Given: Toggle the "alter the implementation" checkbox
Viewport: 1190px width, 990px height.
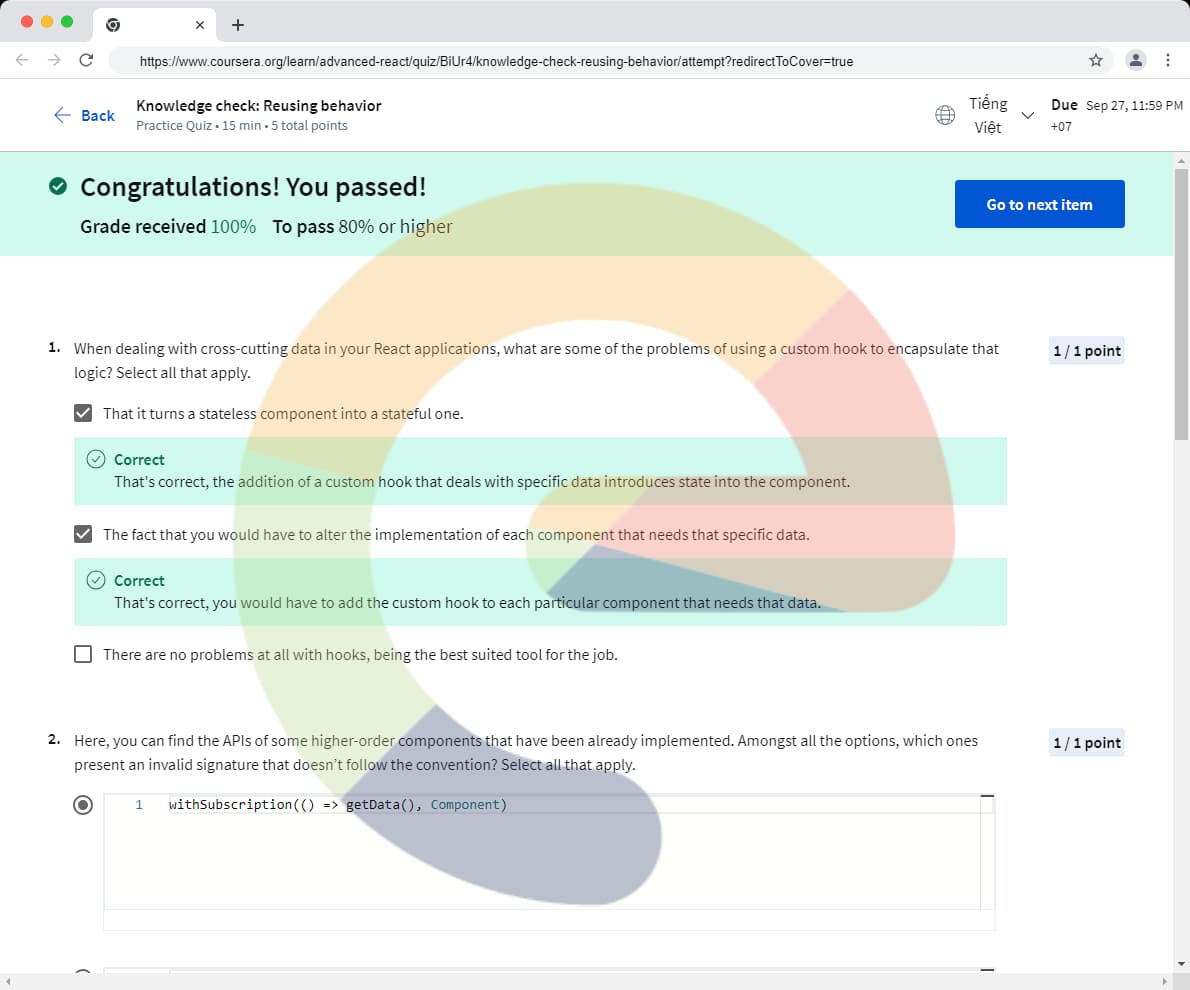Looking at the screenshot, I should point(83,534).
